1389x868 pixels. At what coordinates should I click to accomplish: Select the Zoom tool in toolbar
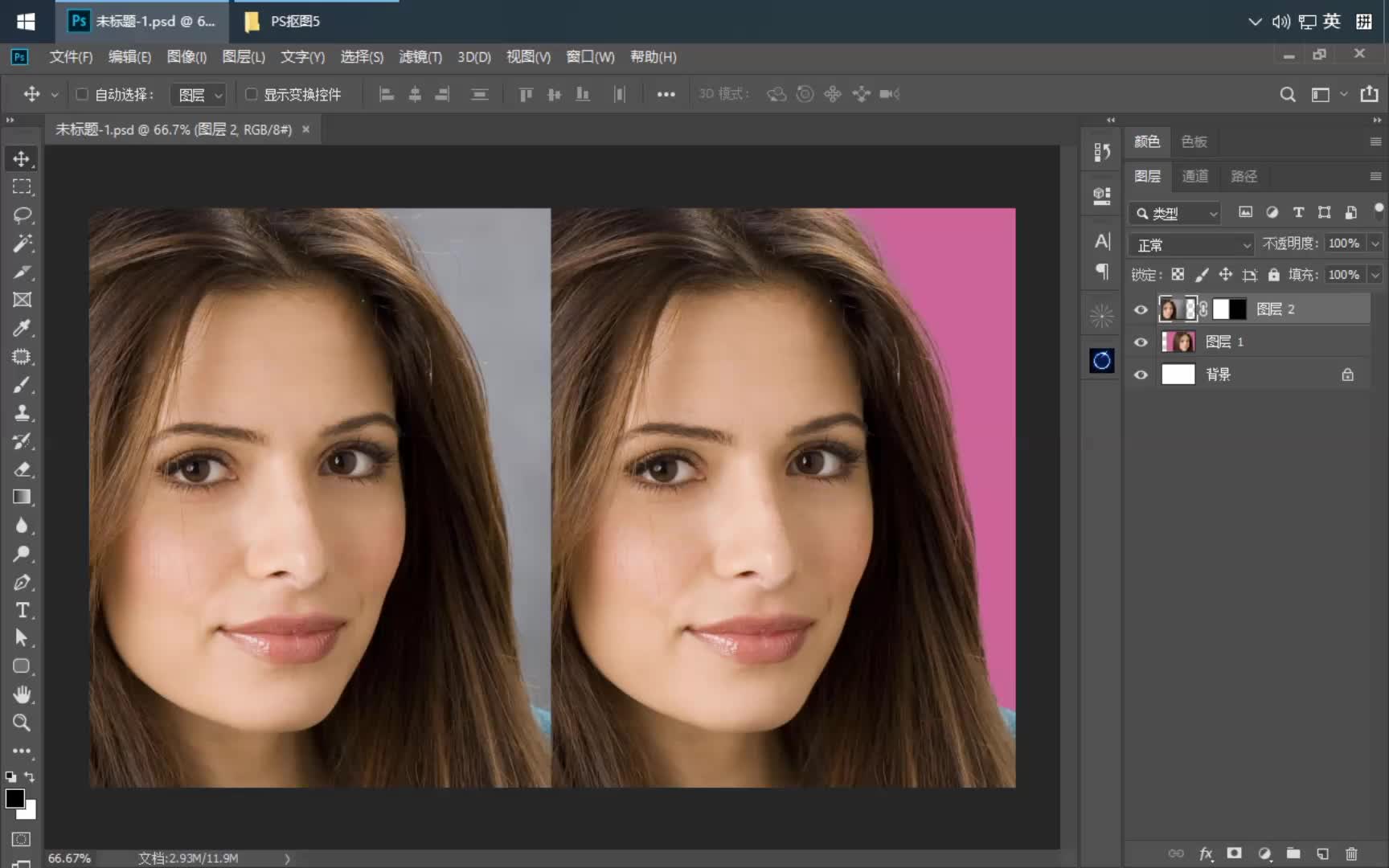tap(22, 723)
